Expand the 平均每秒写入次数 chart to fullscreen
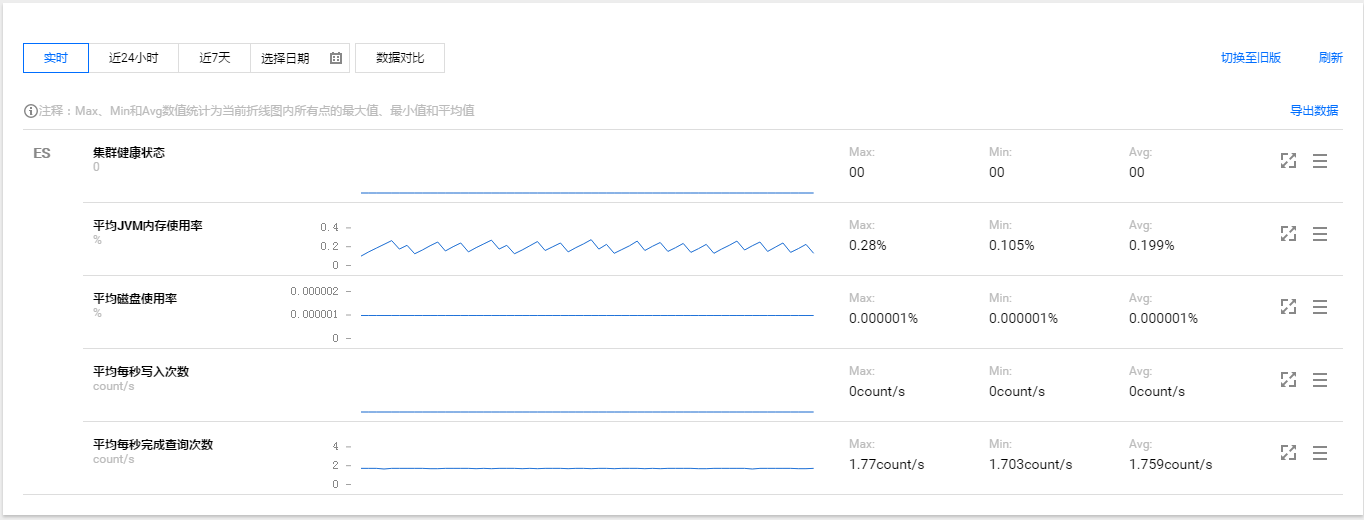The image size is (1364, 520). (x=1288, y=380)
